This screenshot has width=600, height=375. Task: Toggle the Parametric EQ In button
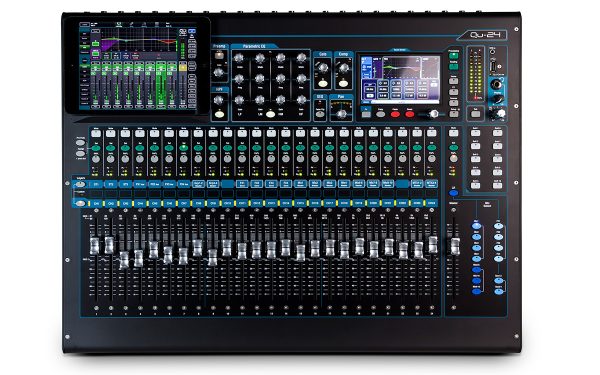coord(270,114)
